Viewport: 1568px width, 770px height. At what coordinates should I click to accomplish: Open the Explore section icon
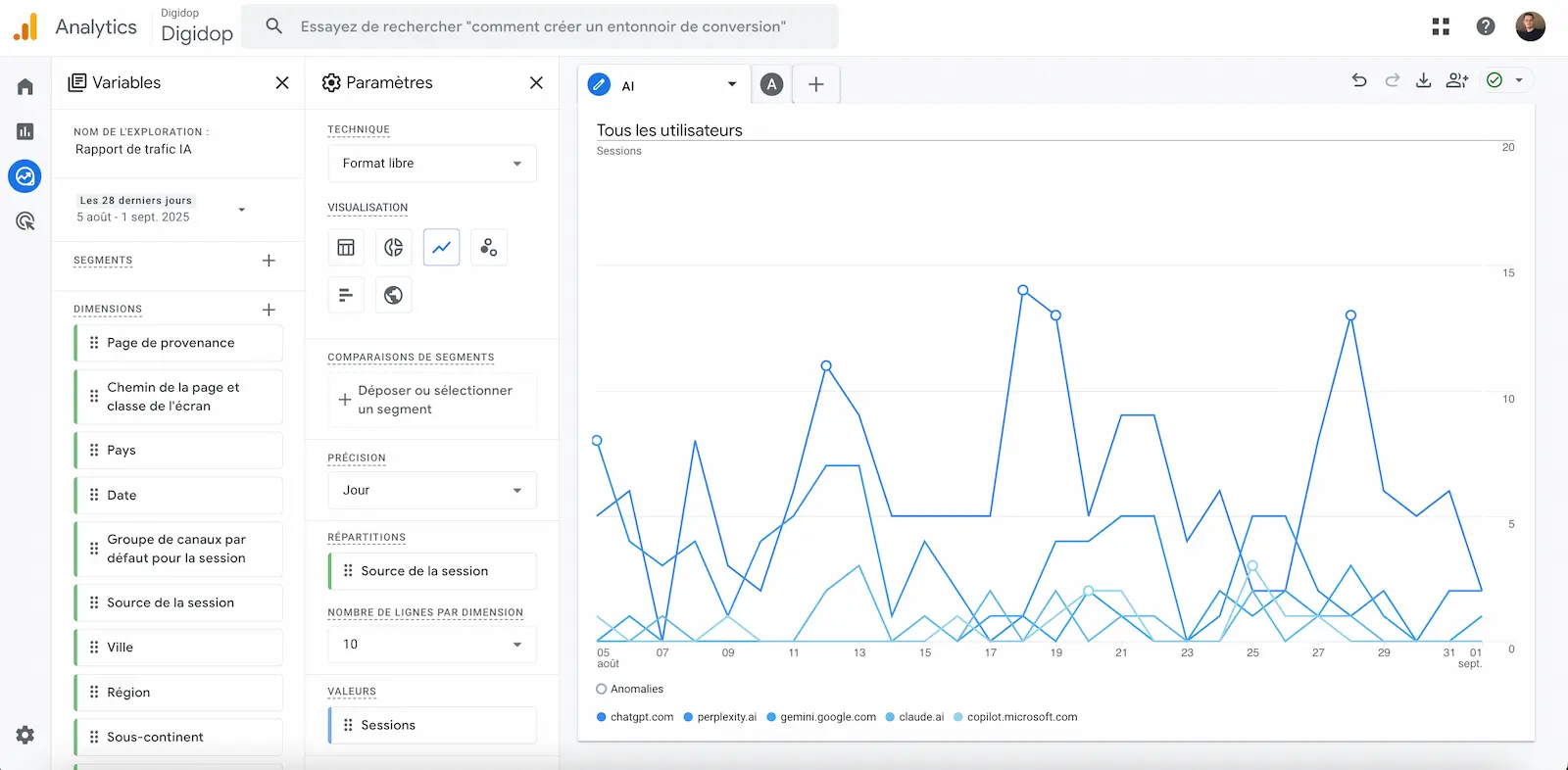[x=25, y=176]
